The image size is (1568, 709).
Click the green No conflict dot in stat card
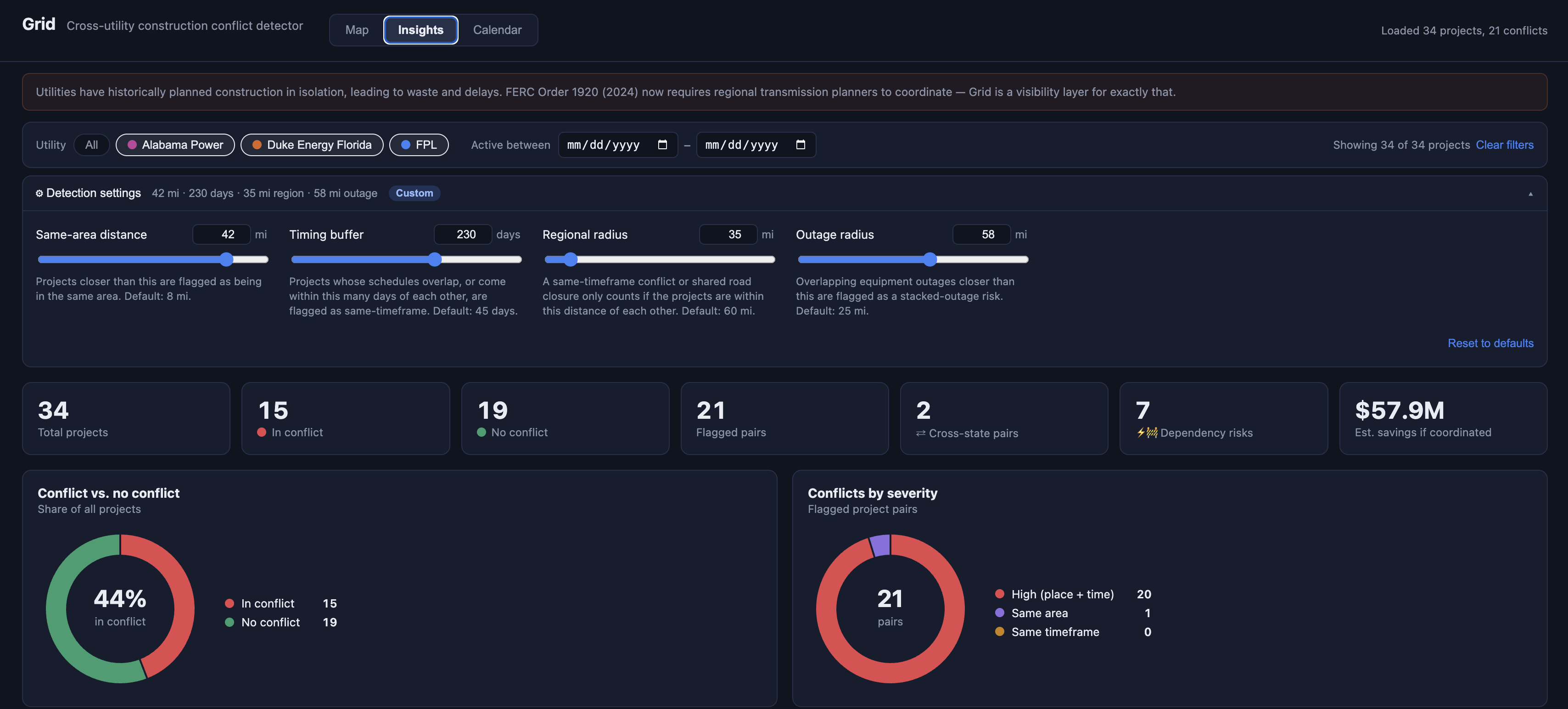pos(482,432)
